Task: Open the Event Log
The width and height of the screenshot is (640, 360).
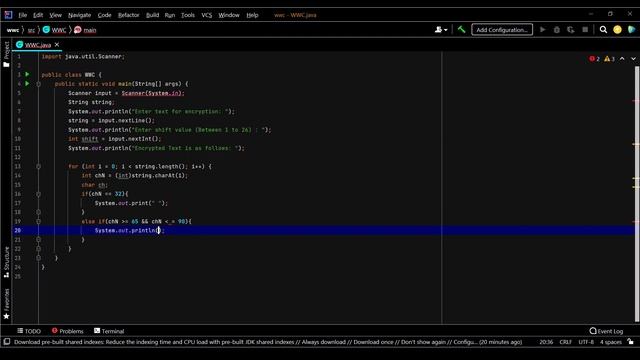Action: [606, 331]
